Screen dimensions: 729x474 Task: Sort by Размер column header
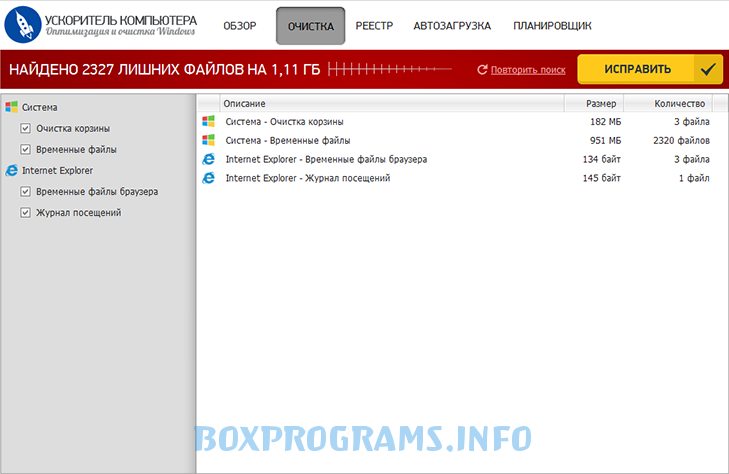point(594,104)
